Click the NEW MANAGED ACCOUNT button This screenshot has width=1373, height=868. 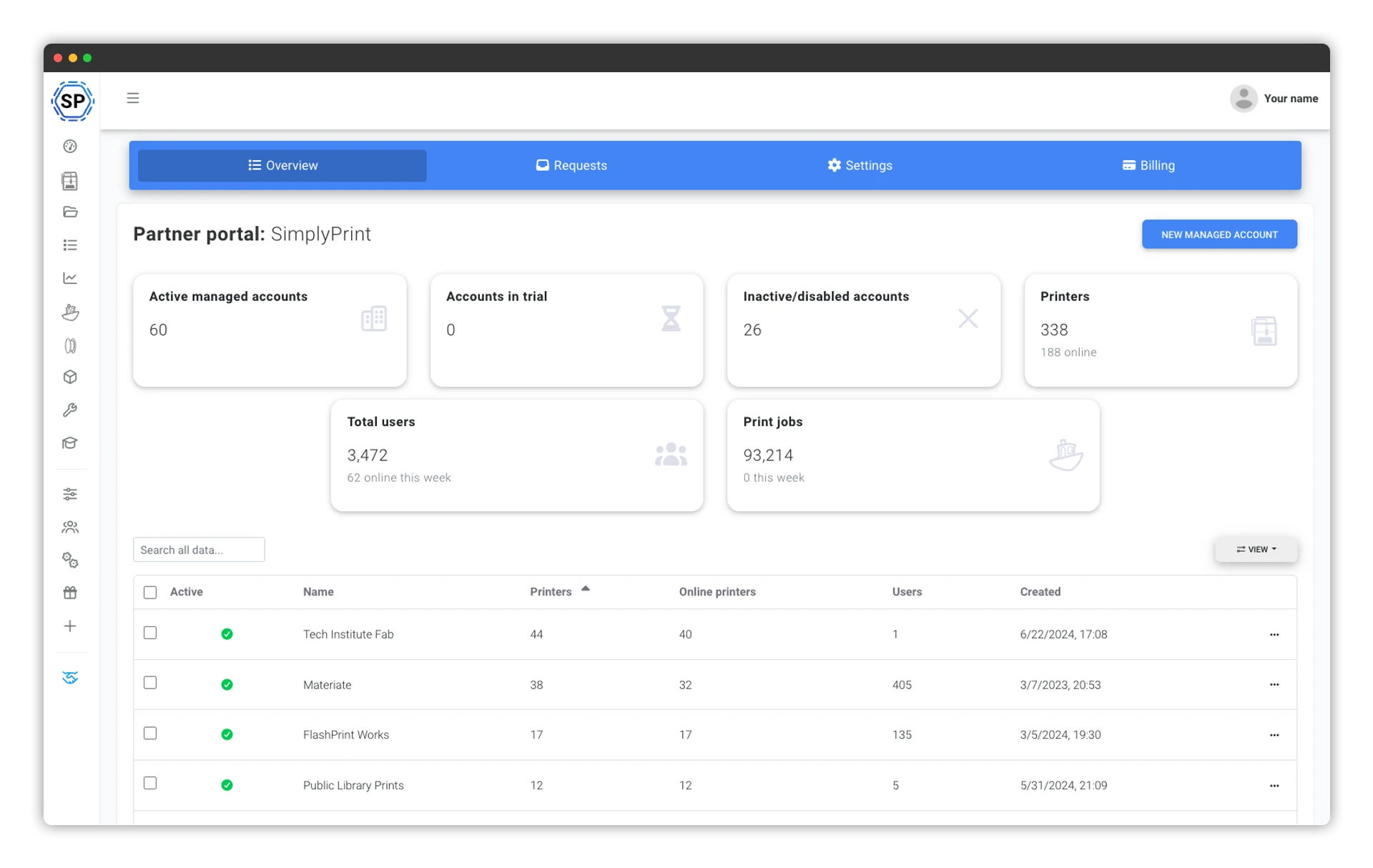coord(1219,235)
